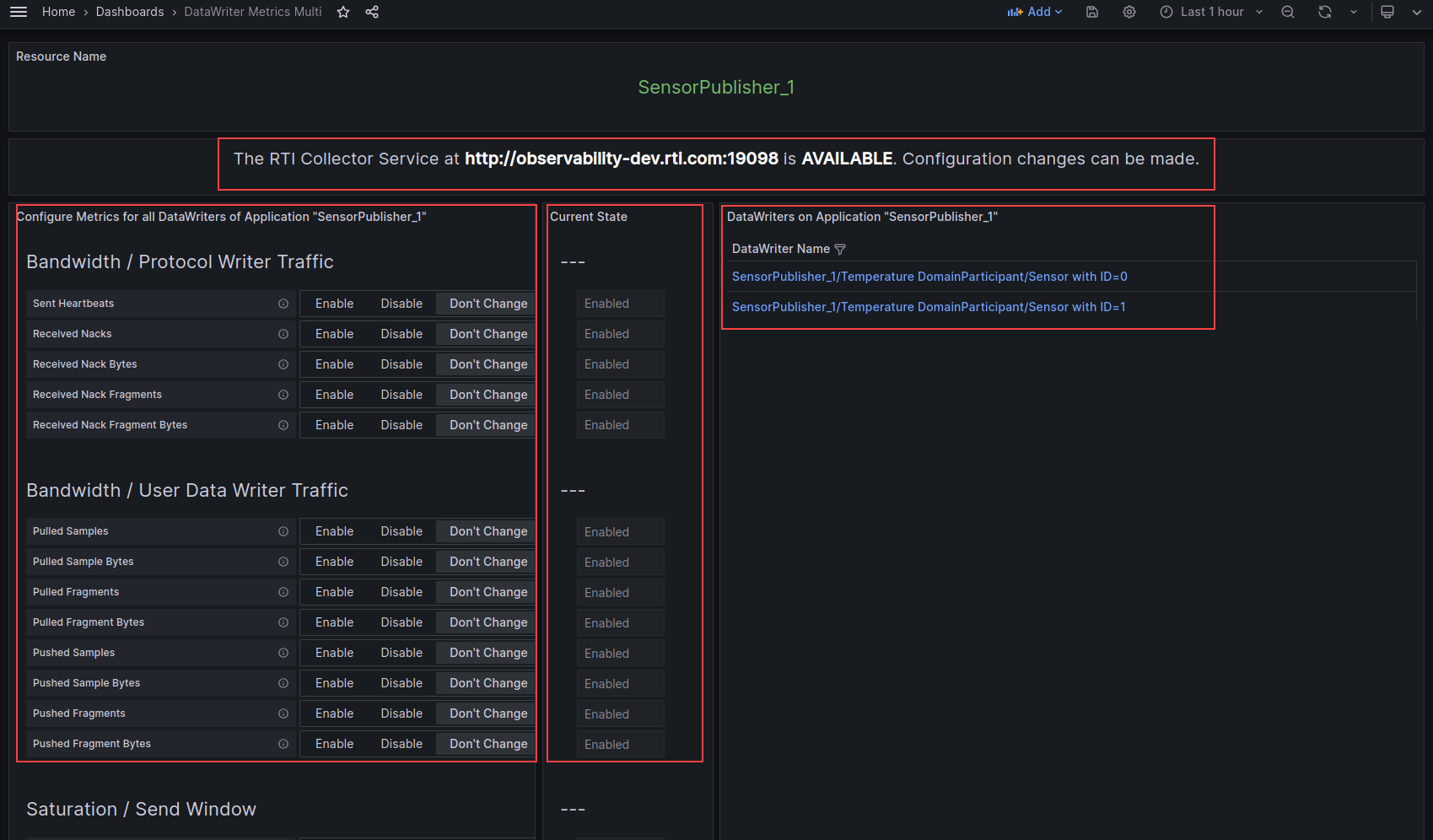
Task: Star this dashboard as a favorite
Action: pyautogui.click(x=342, y=12)
